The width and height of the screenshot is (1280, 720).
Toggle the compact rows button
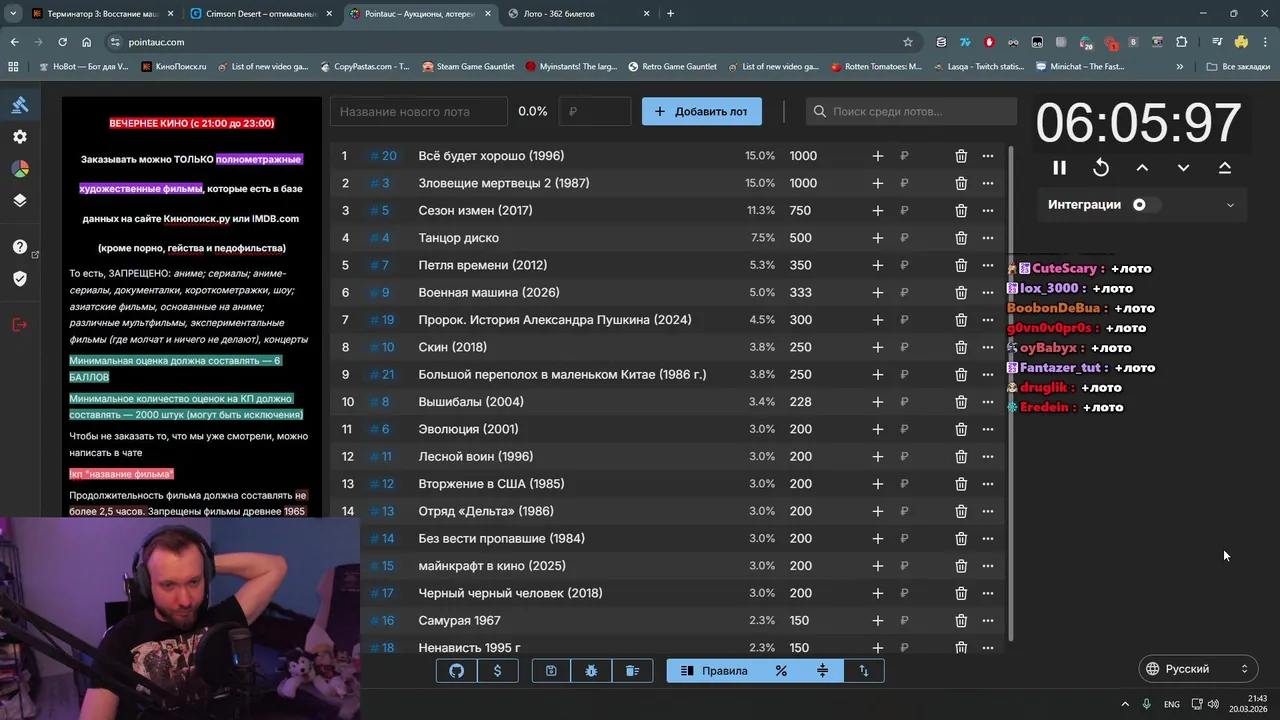click(x=823, y=671)
